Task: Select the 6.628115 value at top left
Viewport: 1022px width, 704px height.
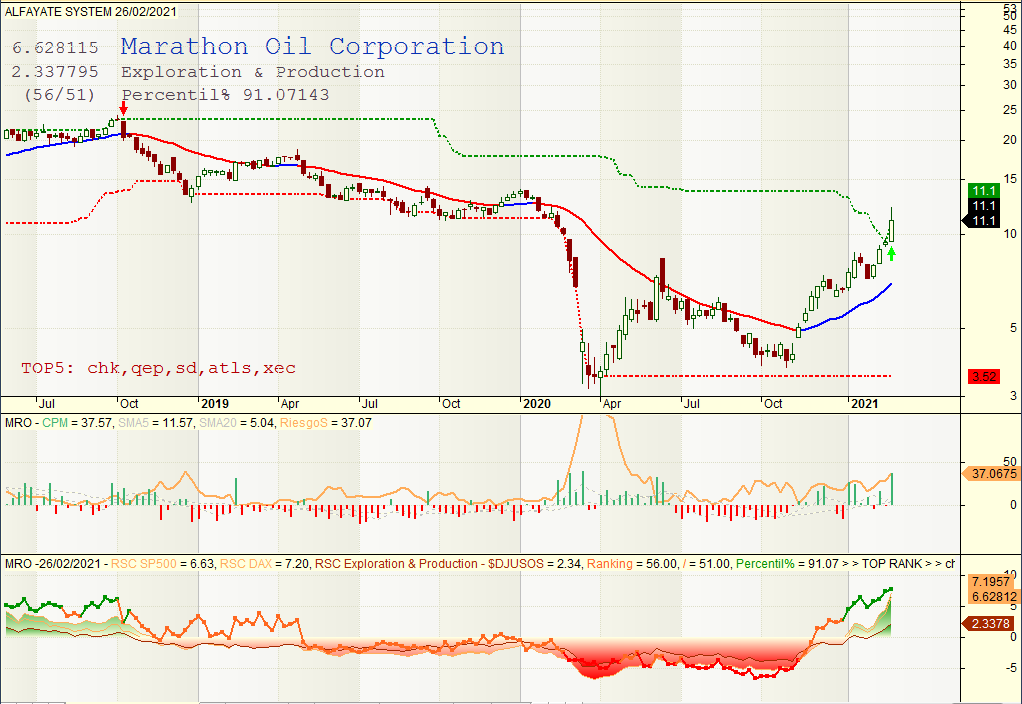Action: 55,48
